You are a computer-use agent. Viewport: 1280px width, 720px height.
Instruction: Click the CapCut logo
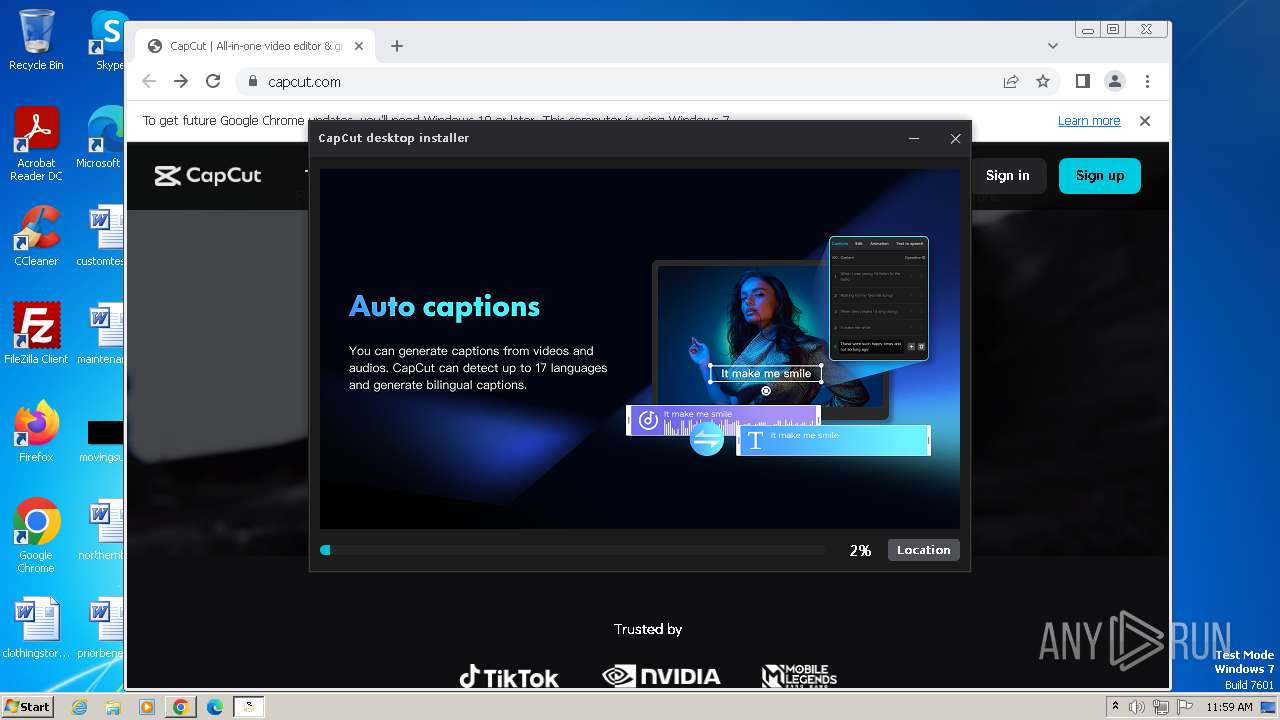click(x=208, y=176)
